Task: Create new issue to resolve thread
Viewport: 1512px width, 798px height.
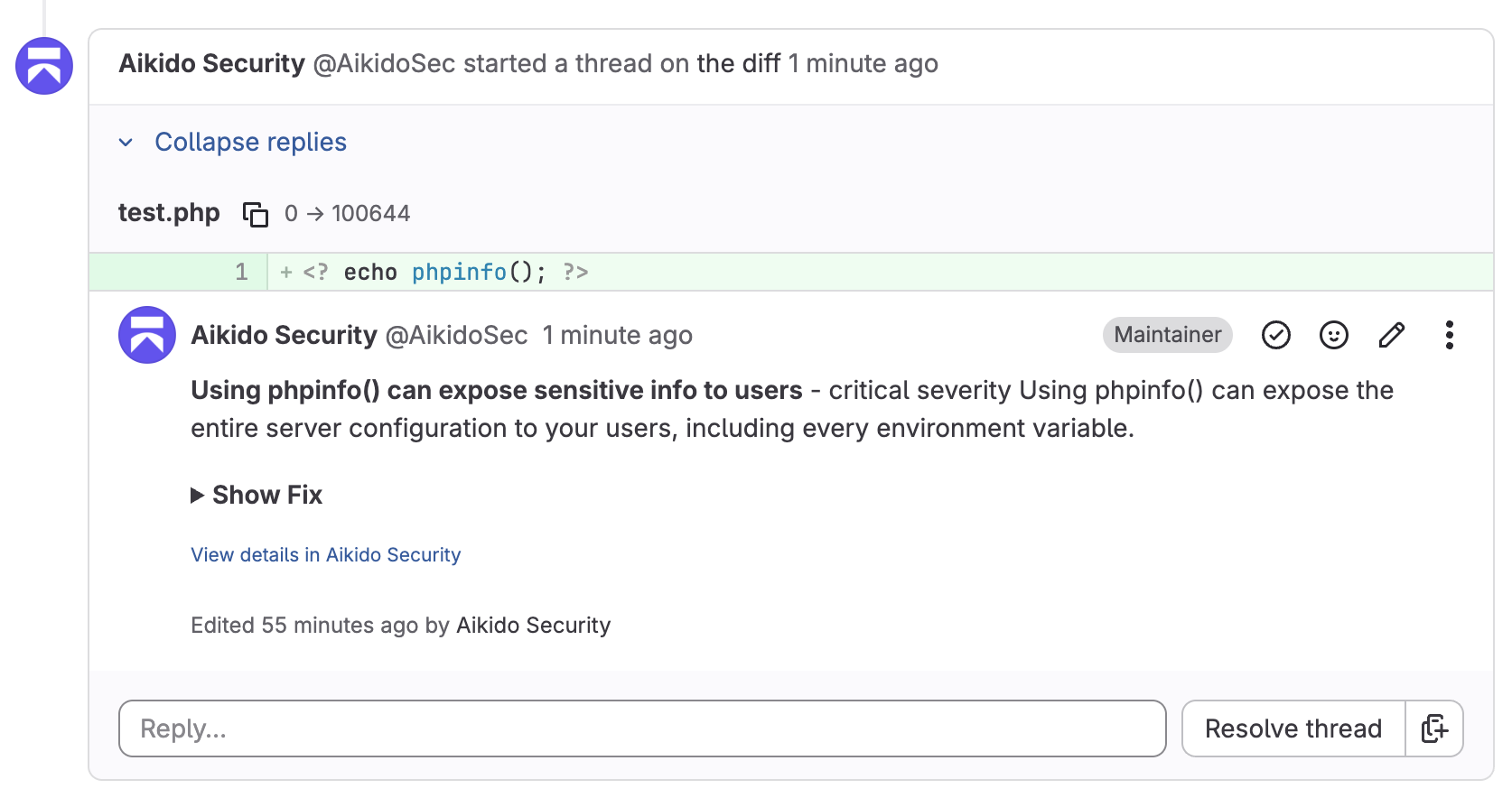Action: tap(1434, 728)
